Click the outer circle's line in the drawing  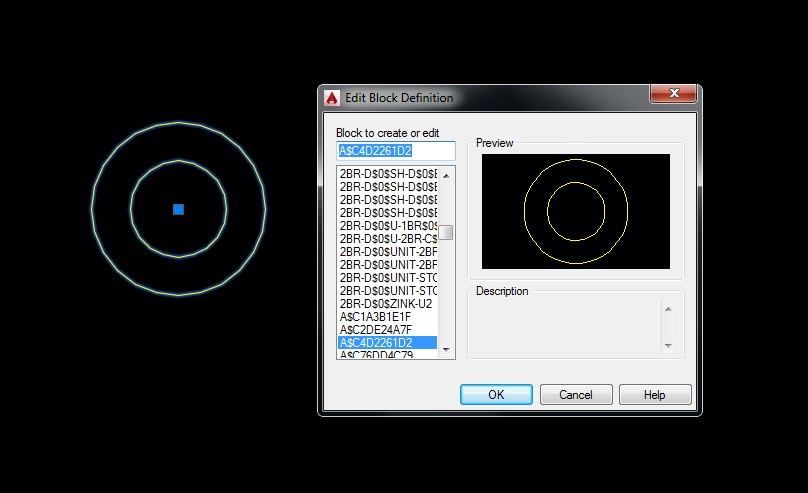pos(179,123)
